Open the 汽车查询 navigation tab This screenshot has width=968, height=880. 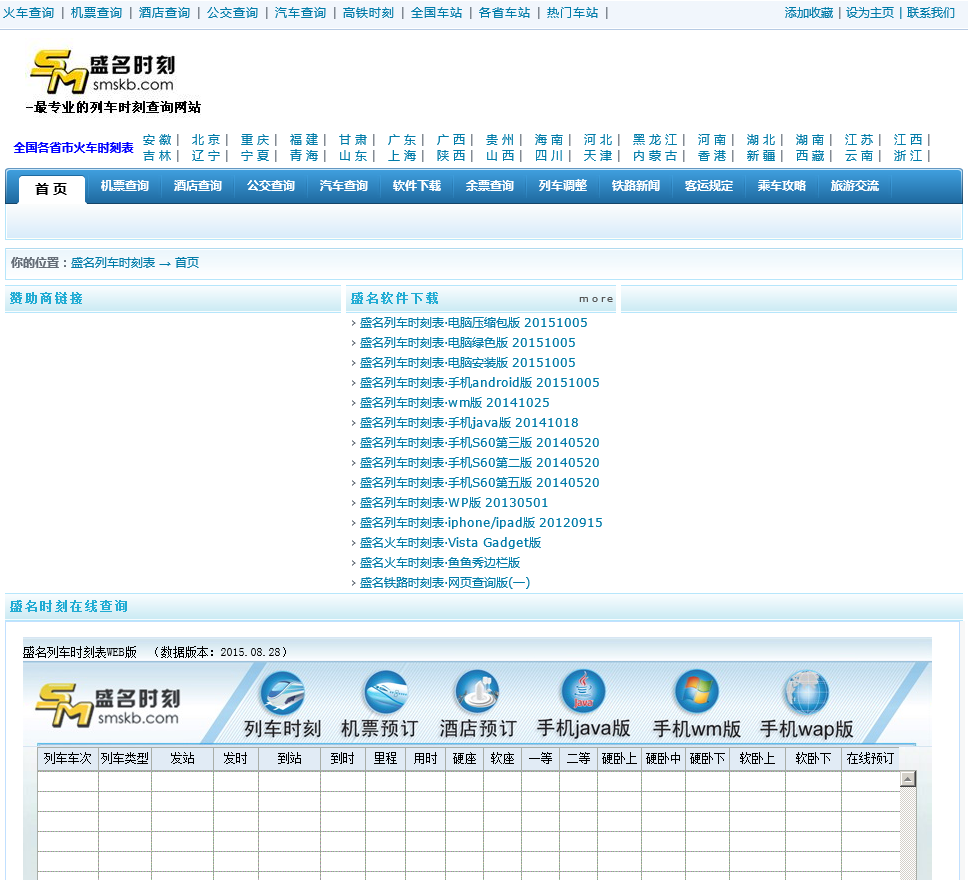pyautogui.click(x=344, y=186)
